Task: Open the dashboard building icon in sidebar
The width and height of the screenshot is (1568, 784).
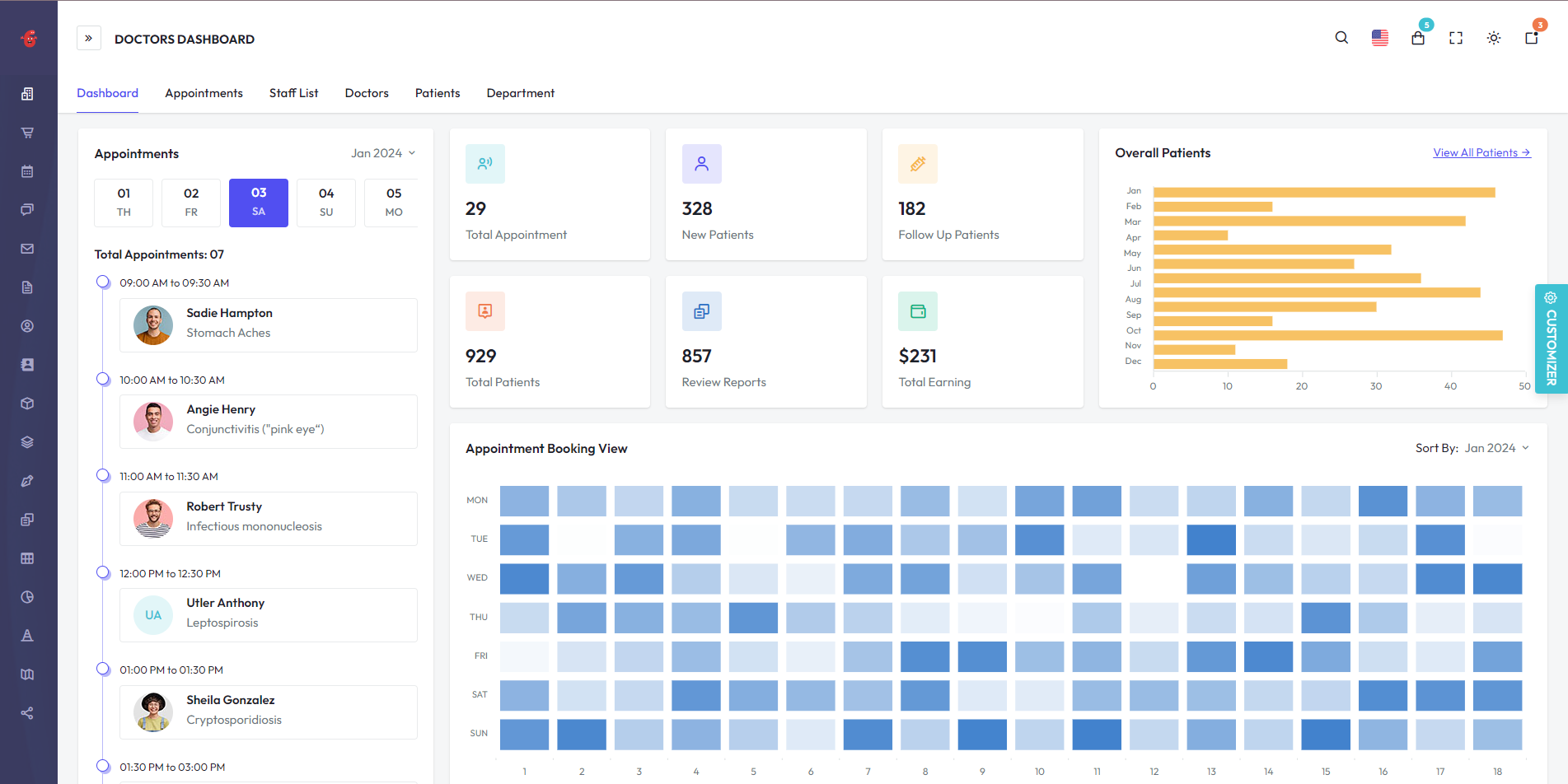Action: point(27,94)
